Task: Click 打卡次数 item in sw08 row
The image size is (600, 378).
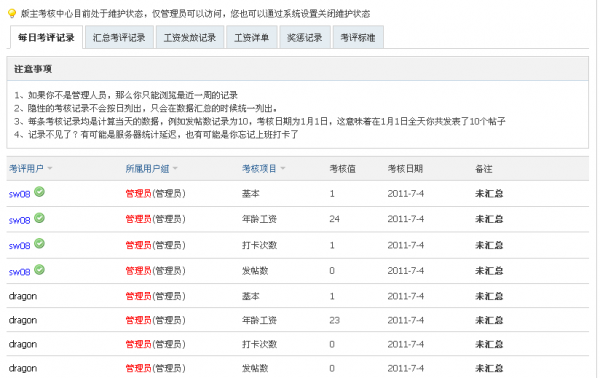Action: [259, 245]
